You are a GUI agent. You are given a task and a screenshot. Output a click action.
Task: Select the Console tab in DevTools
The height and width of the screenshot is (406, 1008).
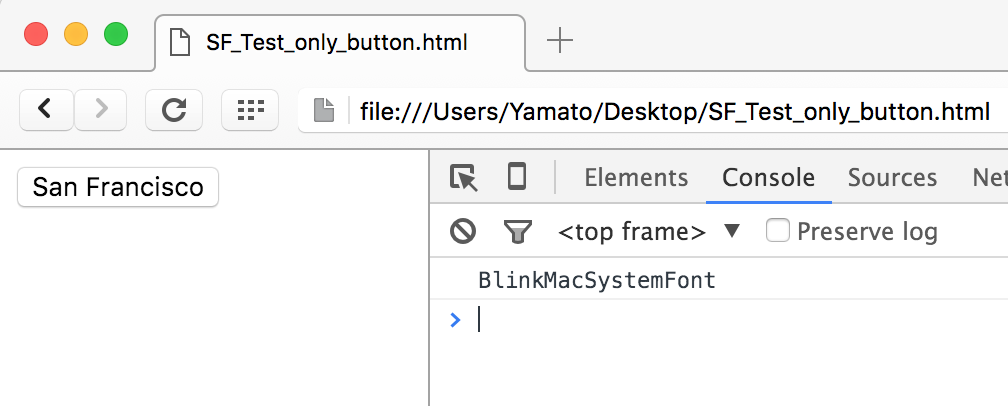click(768, 178)
